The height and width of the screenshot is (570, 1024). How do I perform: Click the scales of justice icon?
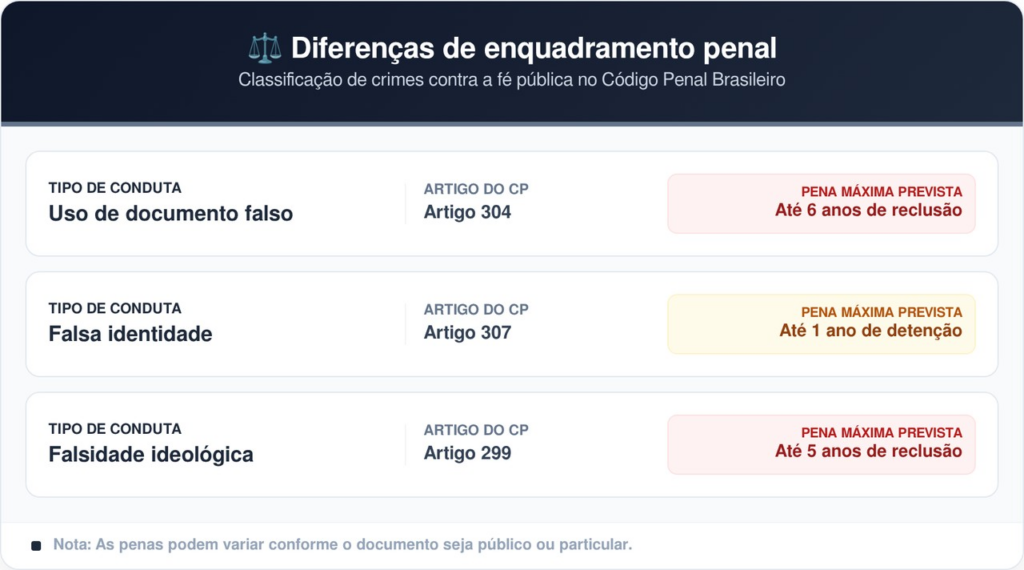(265, 48)
